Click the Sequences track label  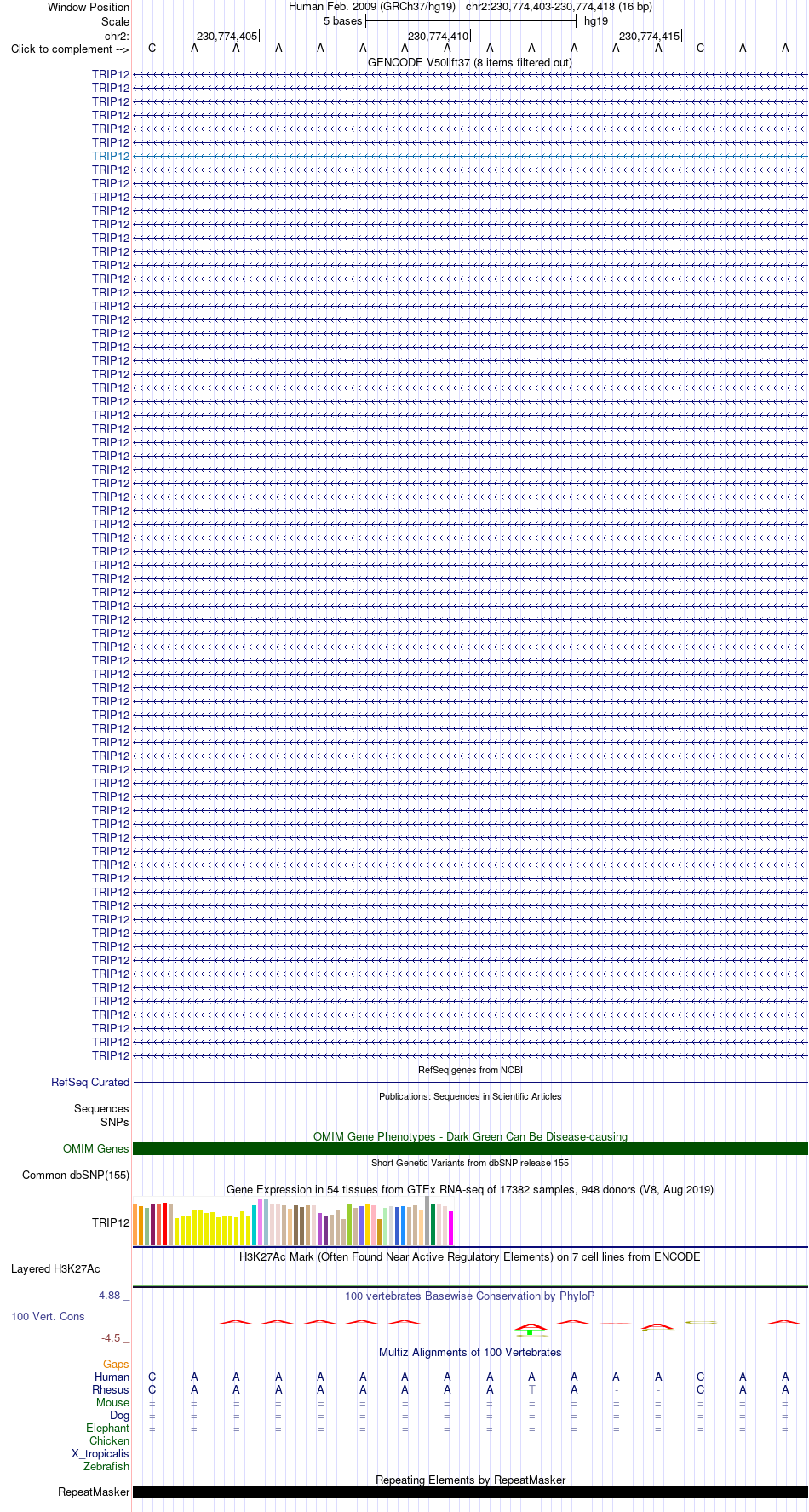[101, 1108]
